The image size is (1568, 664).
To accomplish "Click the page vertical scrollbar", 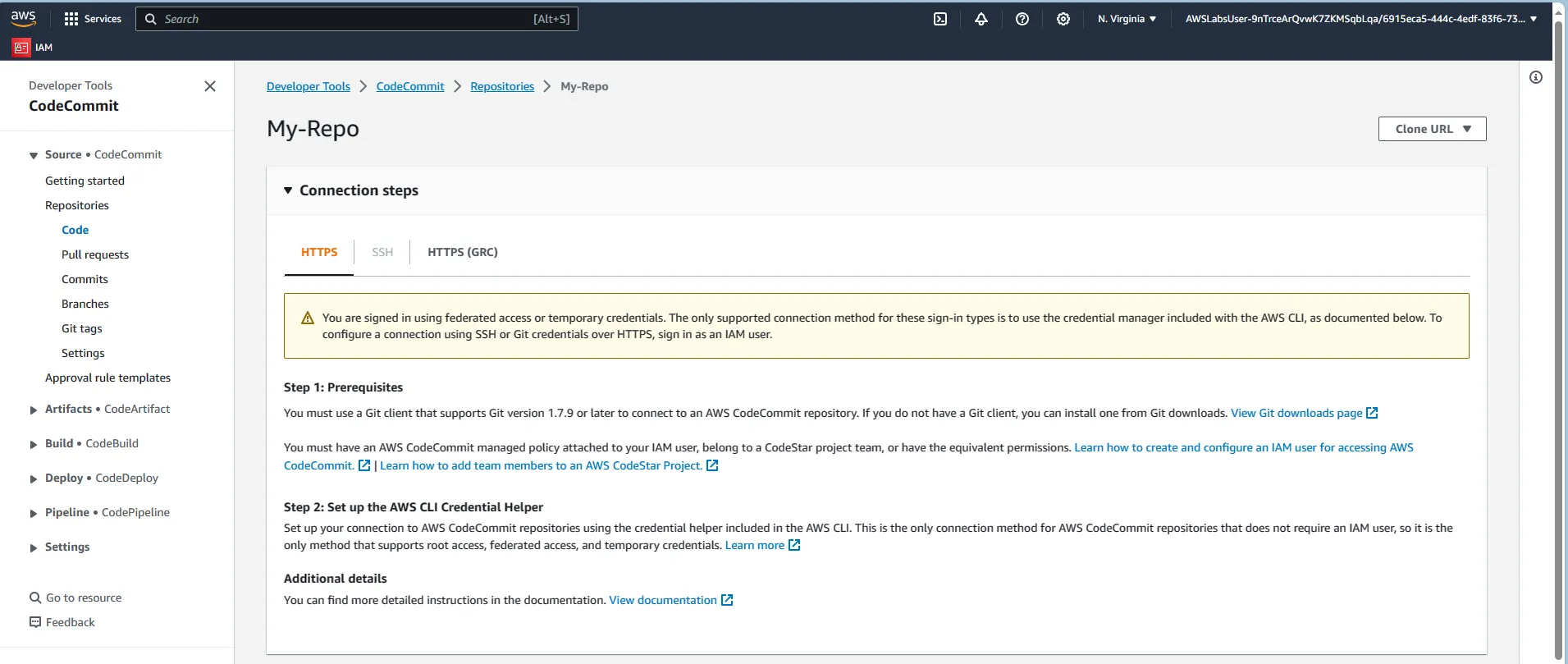I will tap(1559, 341).
